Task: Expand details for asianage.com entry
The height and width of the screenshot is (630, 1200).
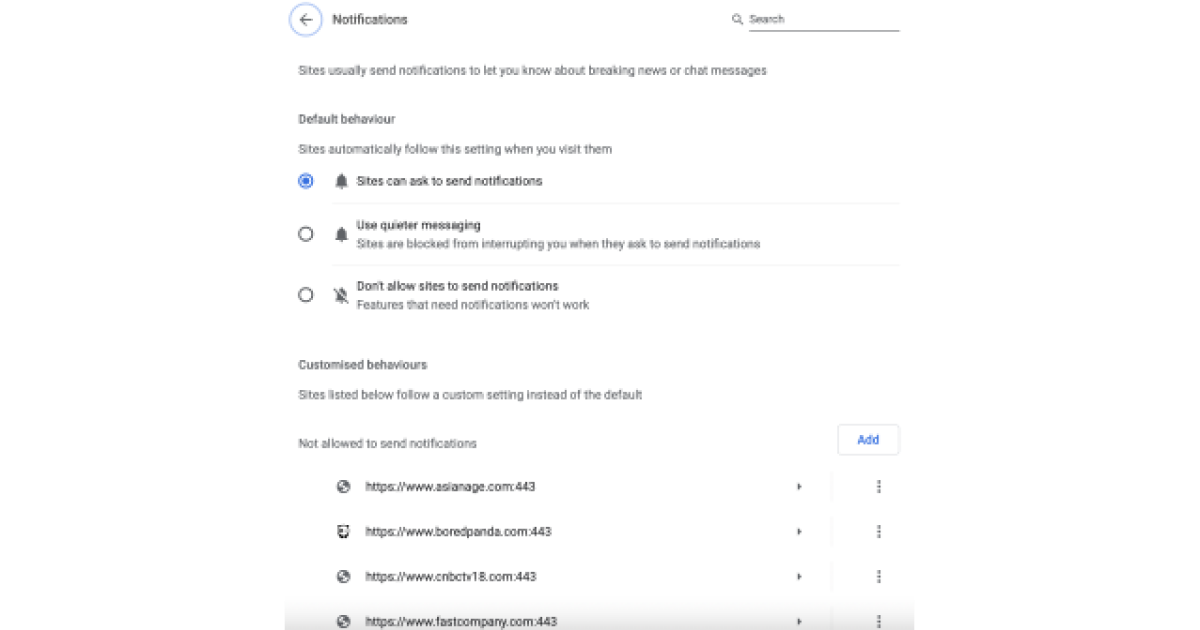Action: [799, 486]
